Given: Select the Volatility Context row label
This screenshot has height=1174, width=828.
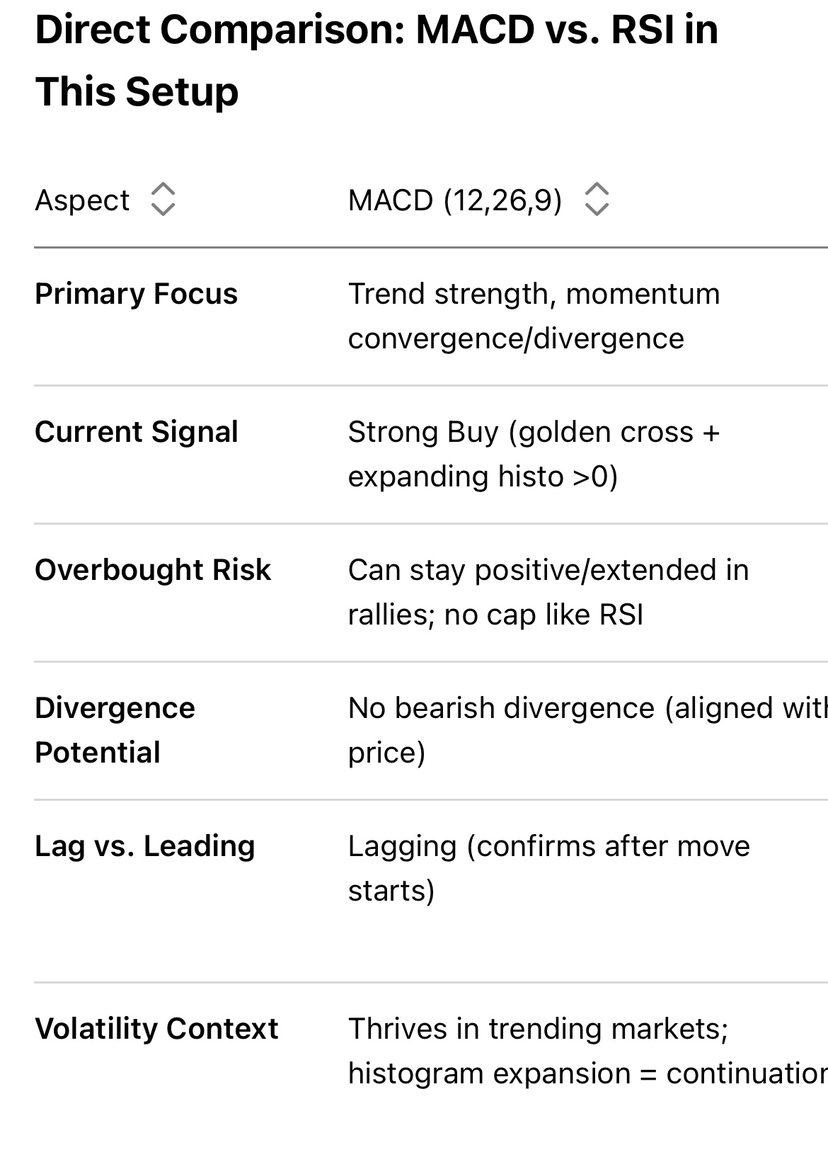Looking at the screenshot, I should [x=156, y=1029].
